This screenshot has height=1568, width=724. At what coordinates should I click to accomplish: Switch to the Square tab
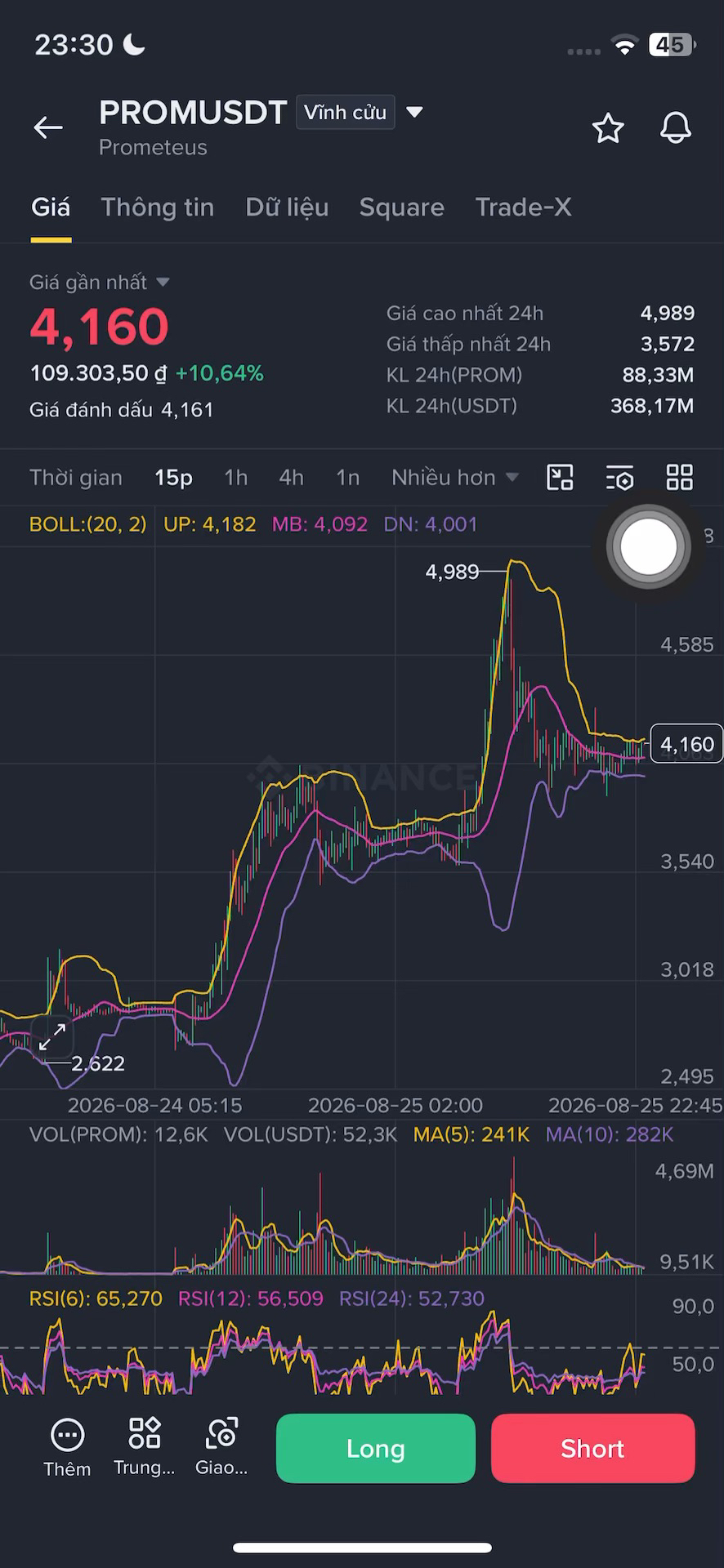tap(402, 207)
